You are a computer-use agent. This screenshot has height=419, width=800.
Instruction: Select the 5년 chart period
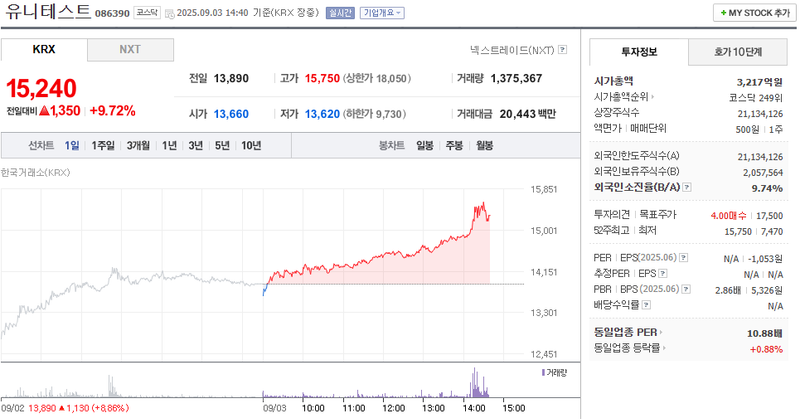(222, 145)
